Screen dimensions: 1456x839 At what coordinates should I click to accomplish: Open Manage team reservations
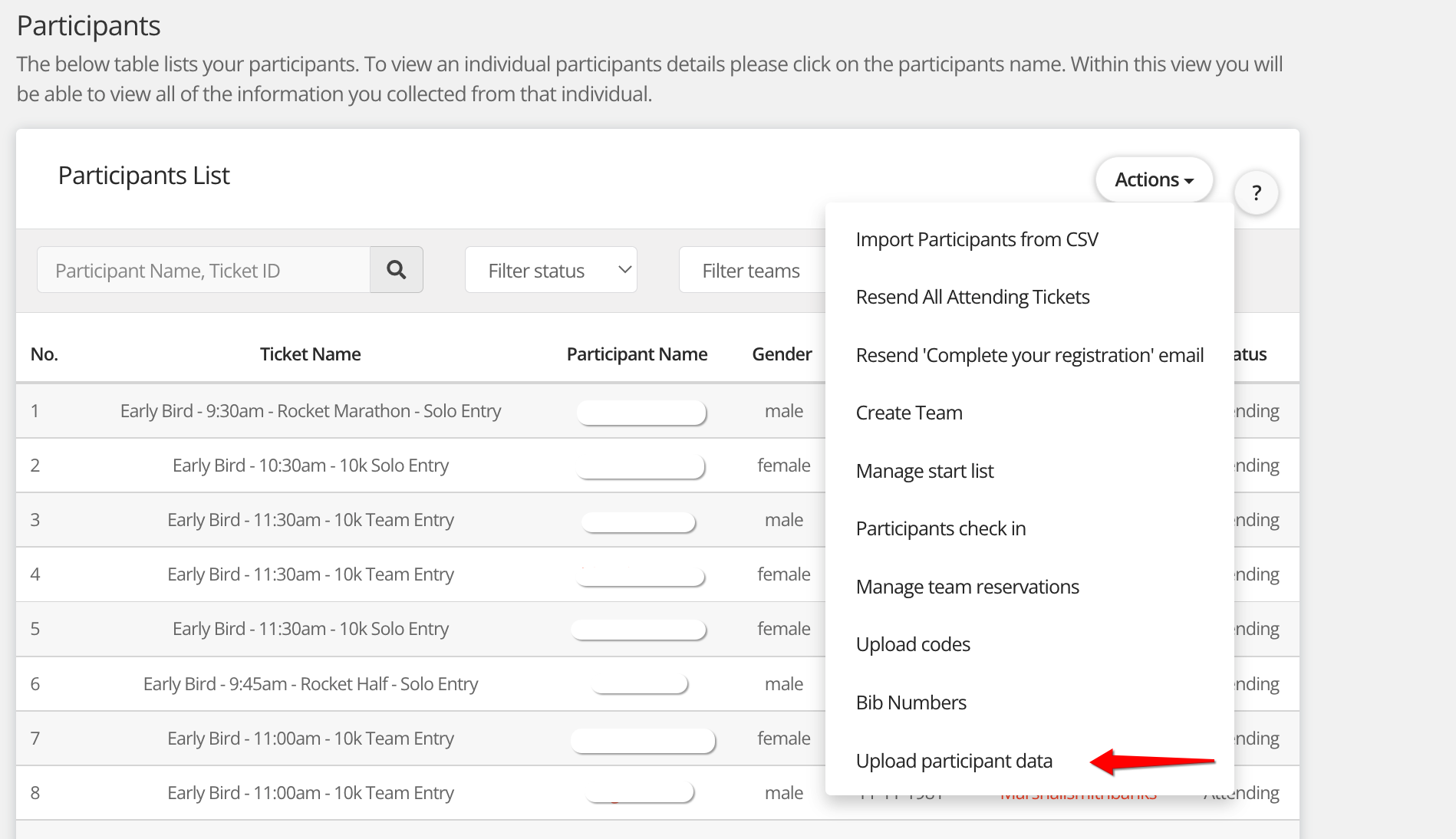[967, 587]
